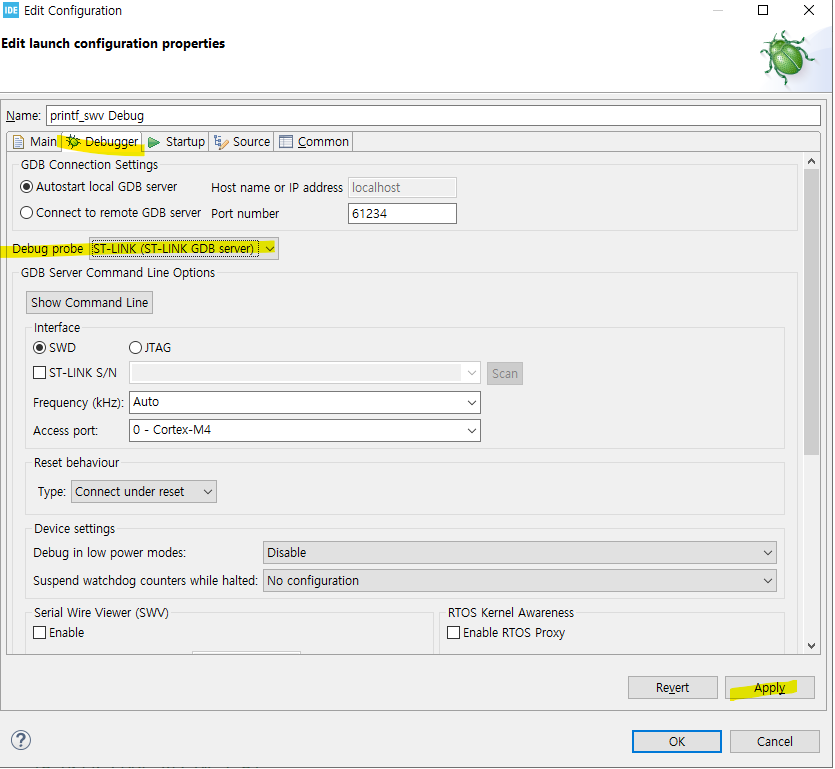Open the Reset behaviour Type dropdown

pos(144,492)
